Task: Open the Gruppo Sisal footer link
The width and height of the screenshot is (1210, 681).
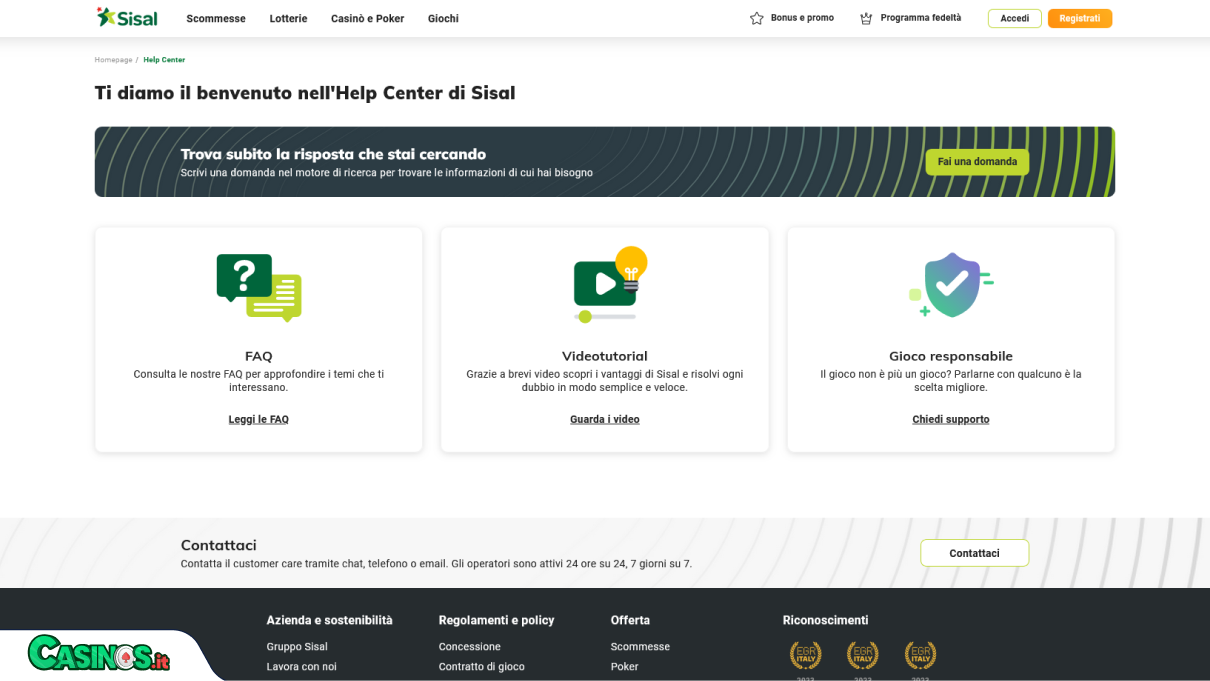Action: [x=297, y=647]
